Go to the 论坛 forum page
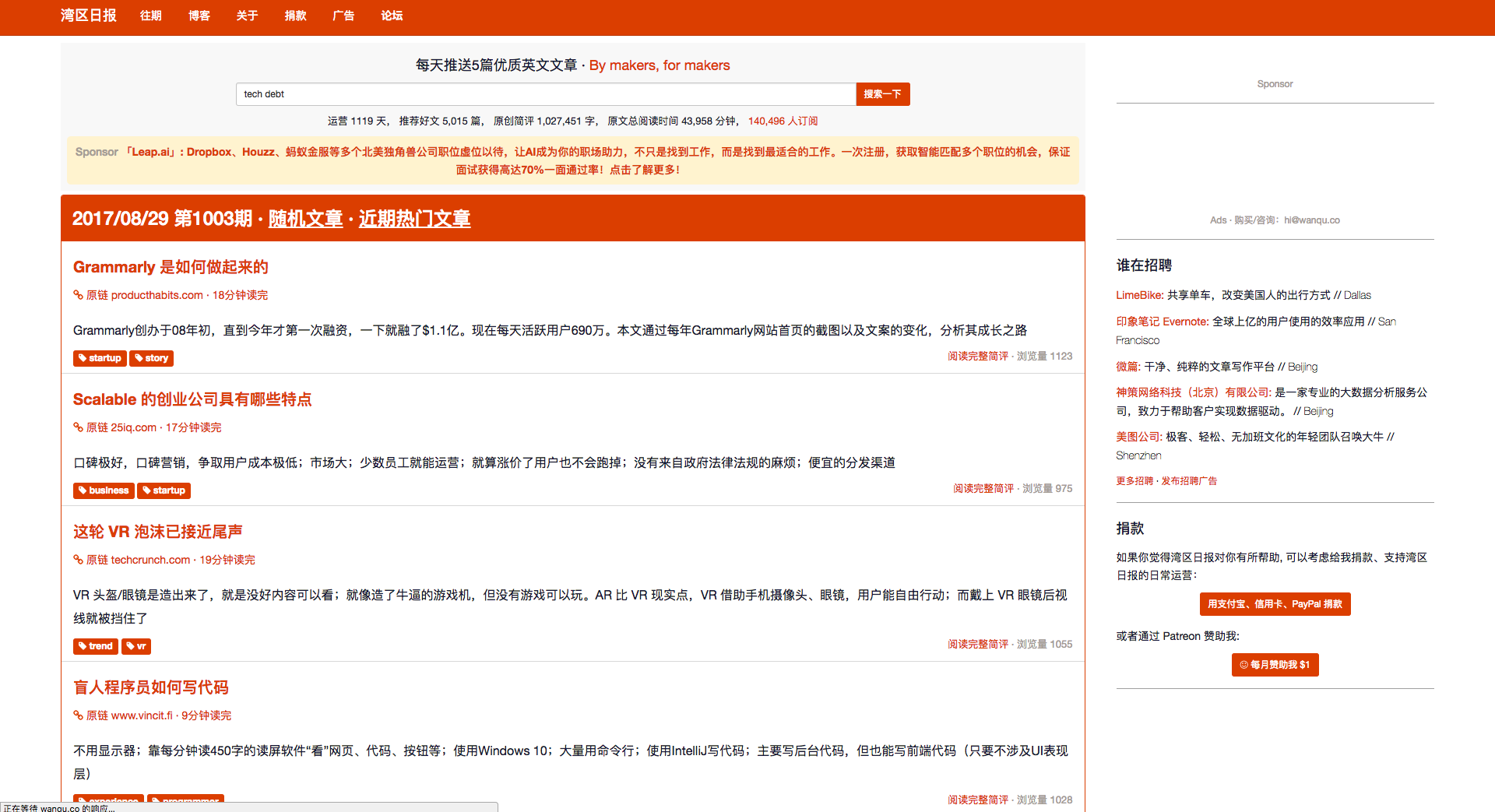 [x=392, y=16]
